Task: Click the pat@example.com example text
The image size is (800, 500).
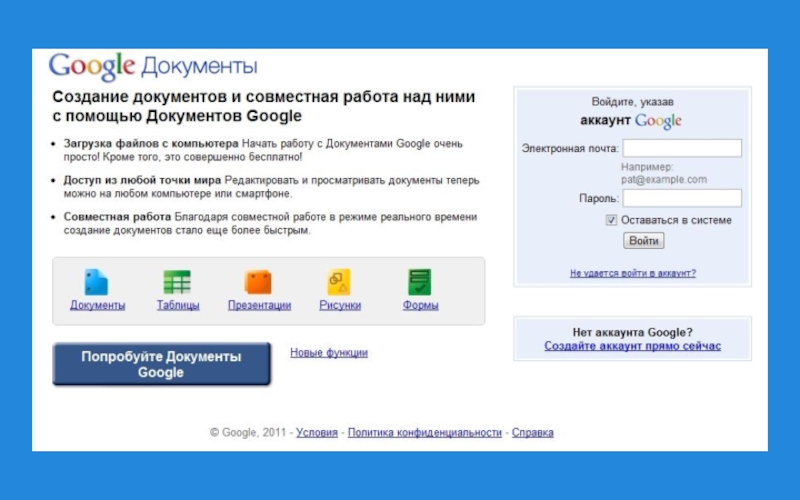Action: click(x=664, y=180)
